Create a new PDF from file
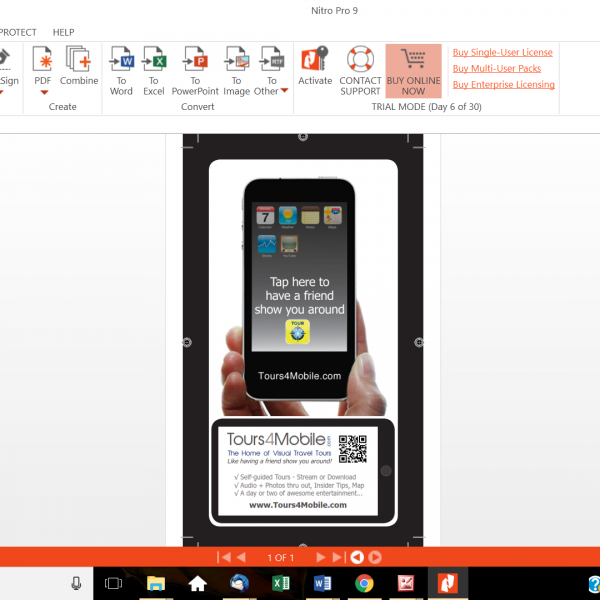Image resolution: width=600 pixels, height=600 pixels. point(42,65)
